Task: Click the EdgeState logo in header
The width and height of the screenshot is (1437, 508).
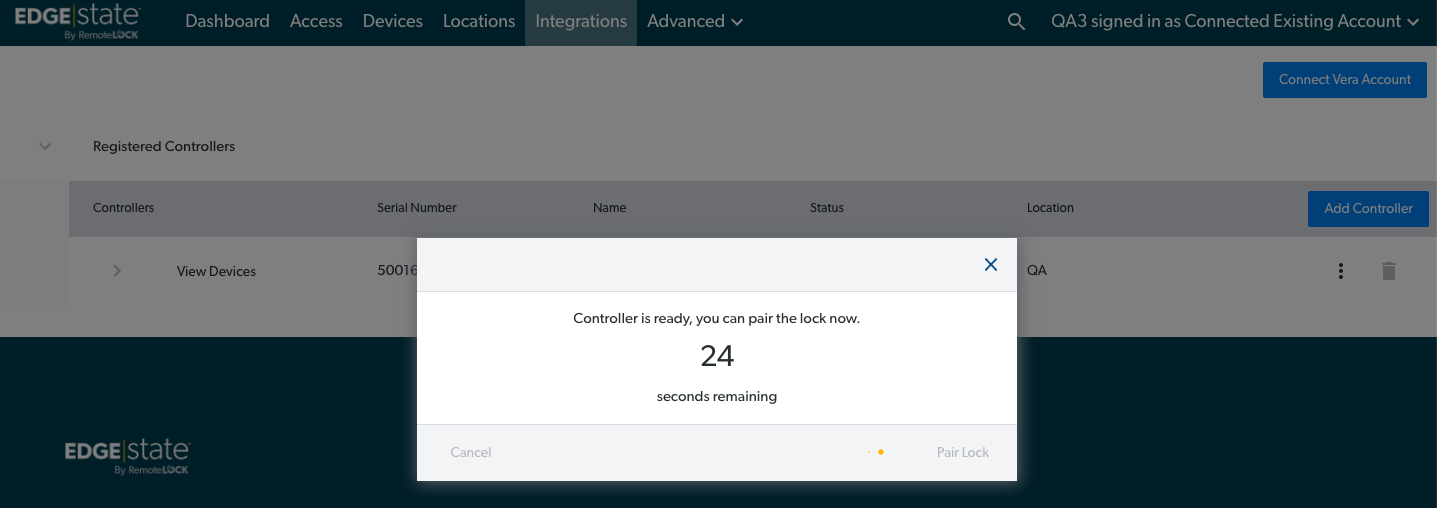Action: (x=77, y=22)
